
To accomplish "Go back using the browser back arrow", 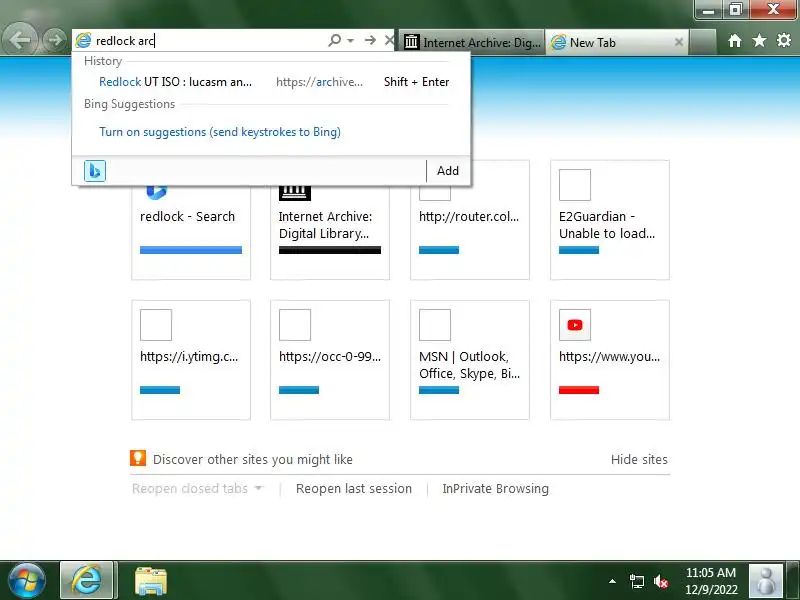I will coord(19,39).
